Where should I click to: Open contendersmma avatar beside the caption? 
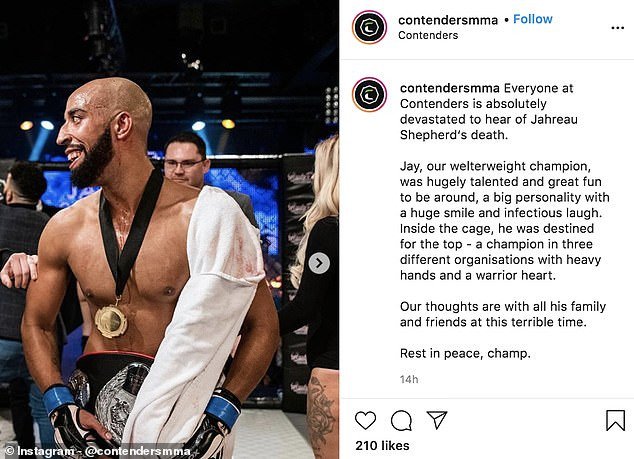(x=369, y=95)
